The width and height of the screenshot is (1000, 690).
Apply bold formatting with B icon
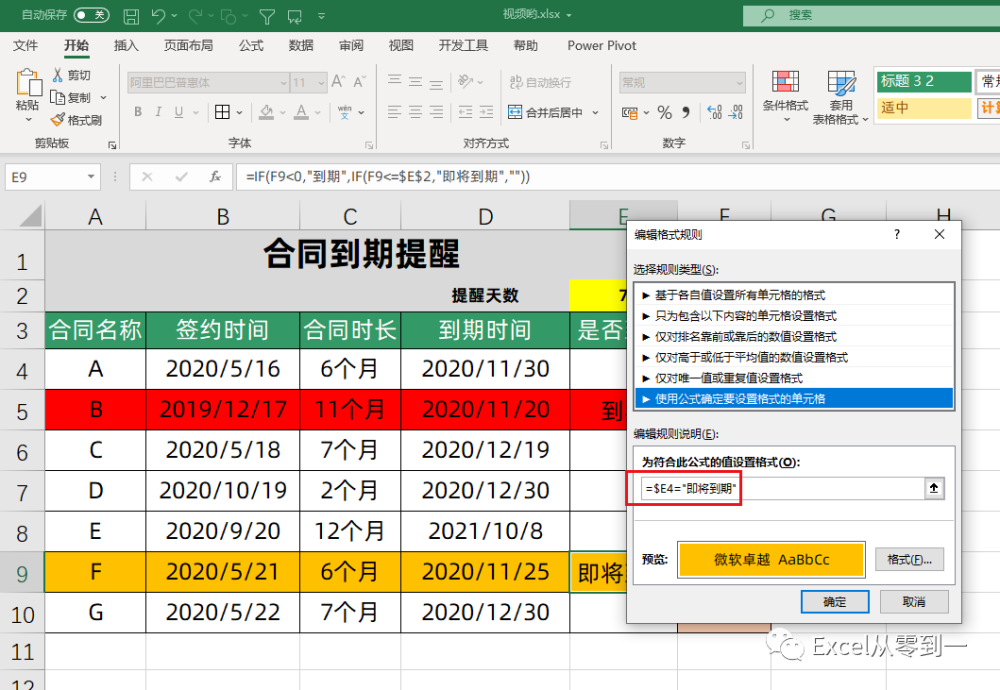click(x=138, y=112)
